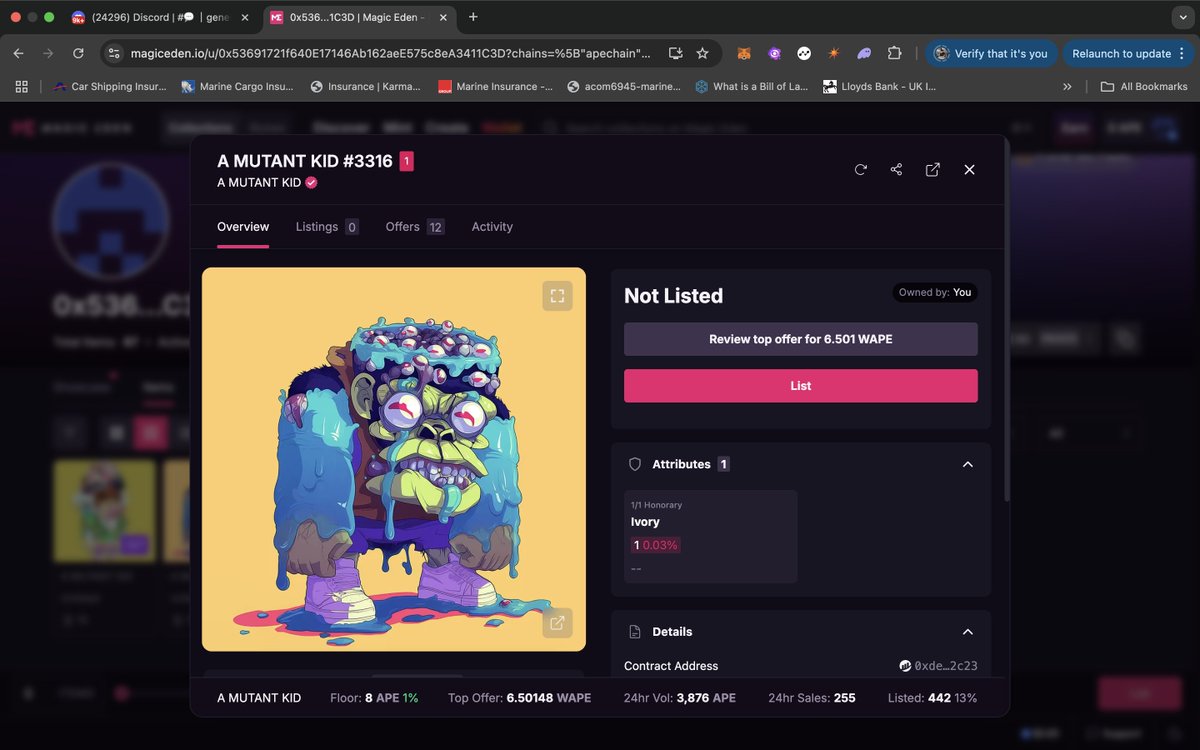
Task: Click the document icon beside Details
Action: coord(634,632)
